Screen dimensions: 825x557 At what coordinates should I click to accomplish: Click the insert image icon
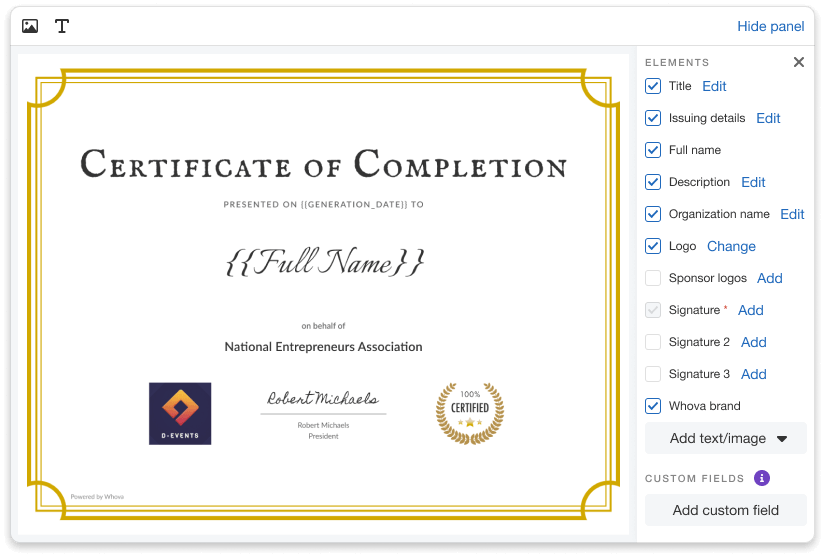[x=30, y=26]
